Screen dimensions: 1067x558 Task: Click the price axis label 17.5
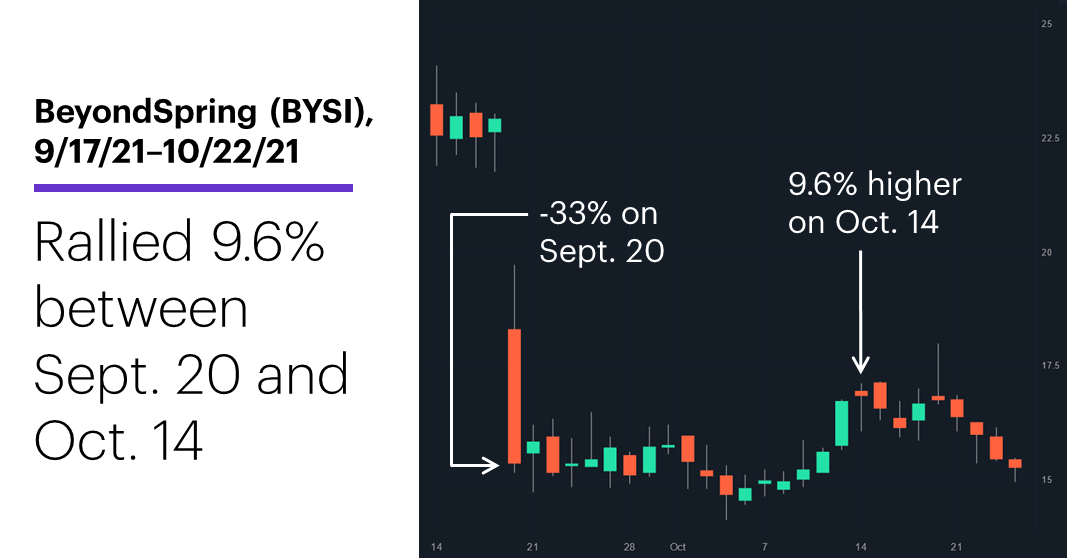[1050, 365]
